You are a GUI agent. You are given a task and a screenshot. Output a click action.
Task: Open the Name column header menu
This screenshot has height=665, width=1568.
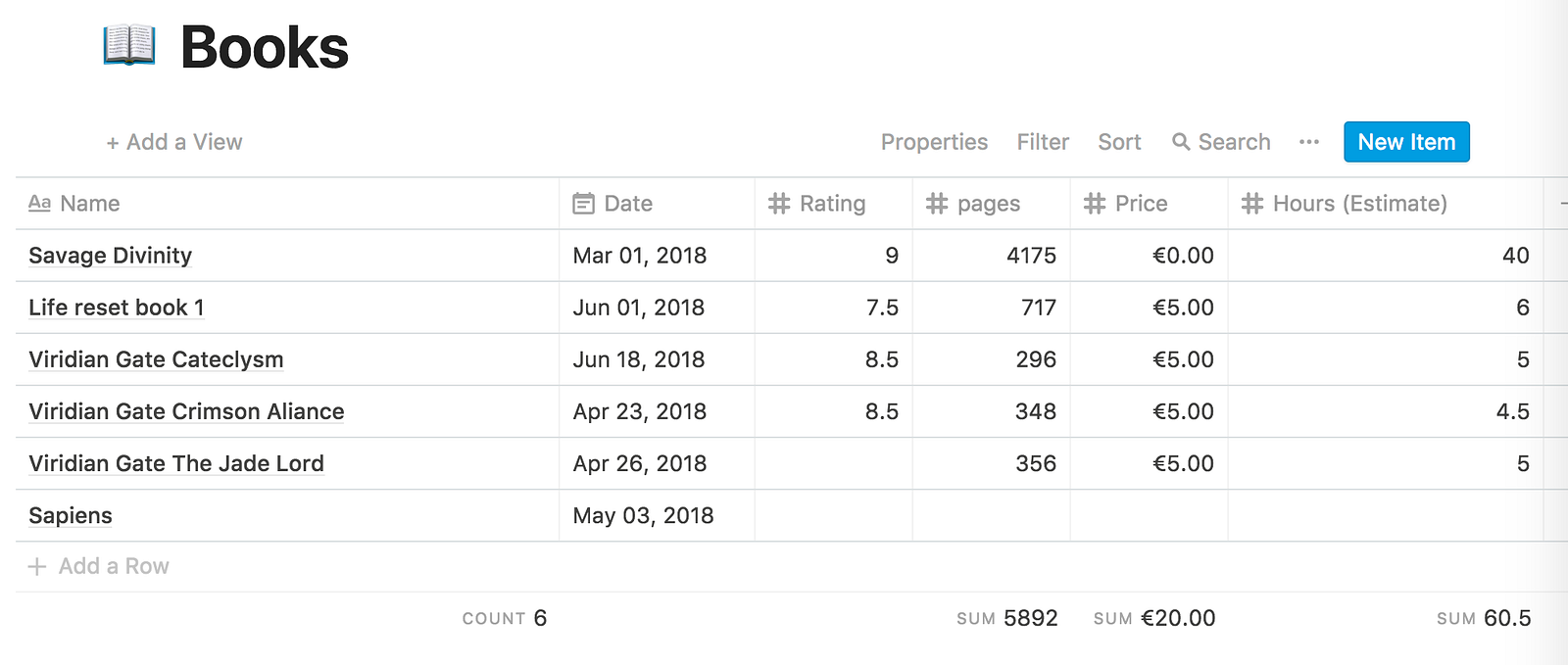[89, 204]
